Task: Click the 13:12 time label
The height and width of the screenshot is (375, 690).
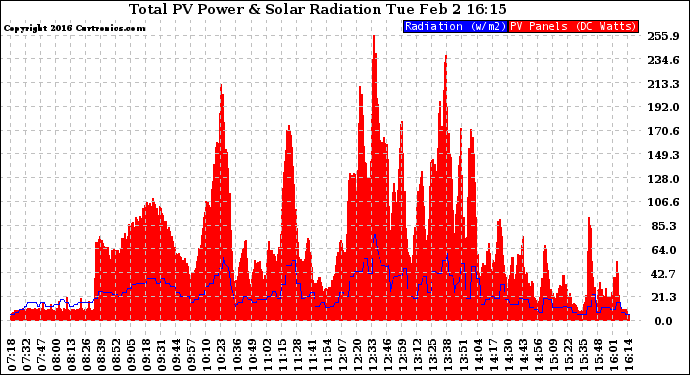Action: 418,355
